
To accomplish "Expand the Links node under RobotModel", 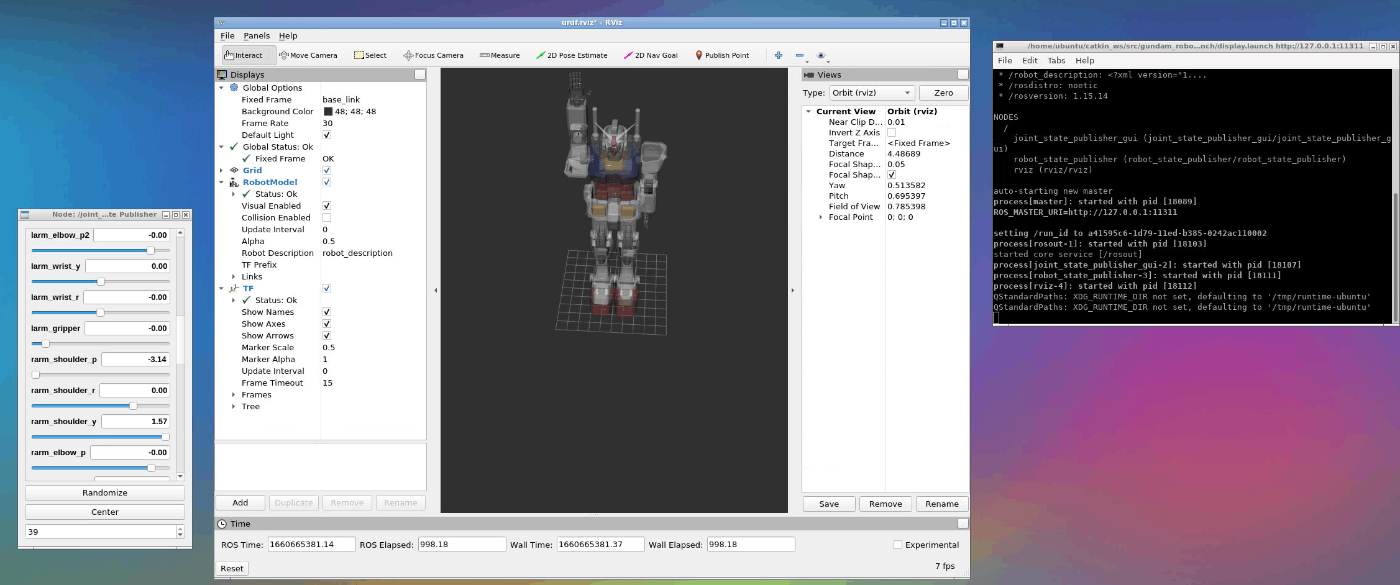I will pyautogui.click(x=234, y=276).
